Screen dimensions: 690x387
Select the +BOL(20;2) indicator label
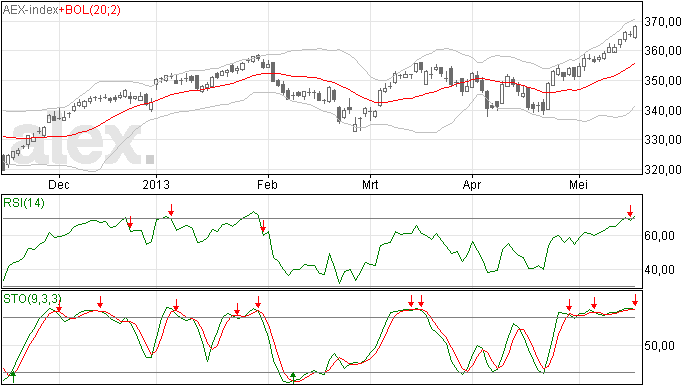point(89,10)
